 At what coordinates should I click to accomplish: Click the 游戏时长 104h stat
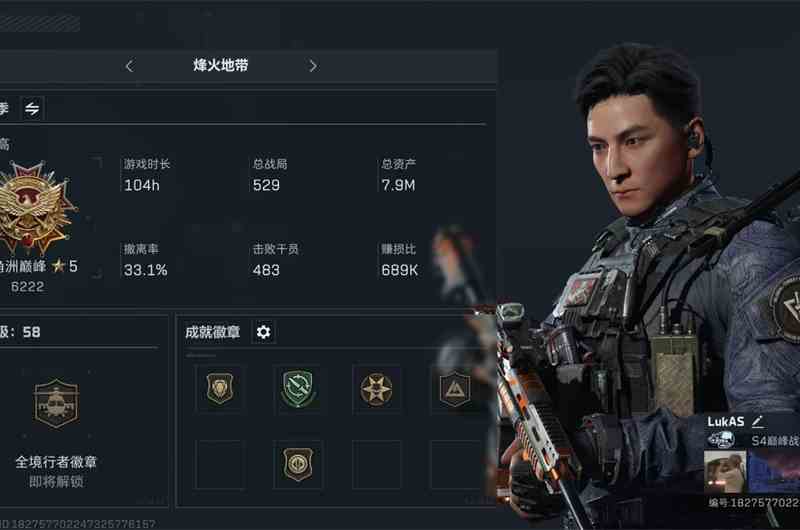coord(147,175)
